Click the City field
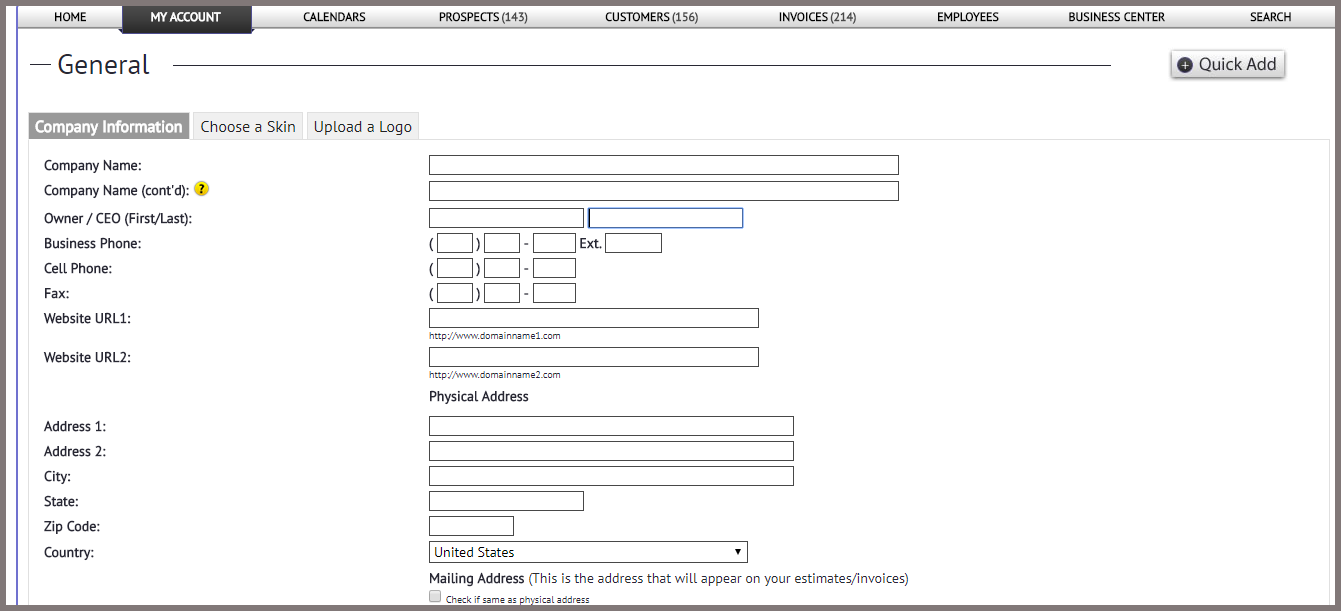This screenshot has height=611, width=1341. point(611,476)
